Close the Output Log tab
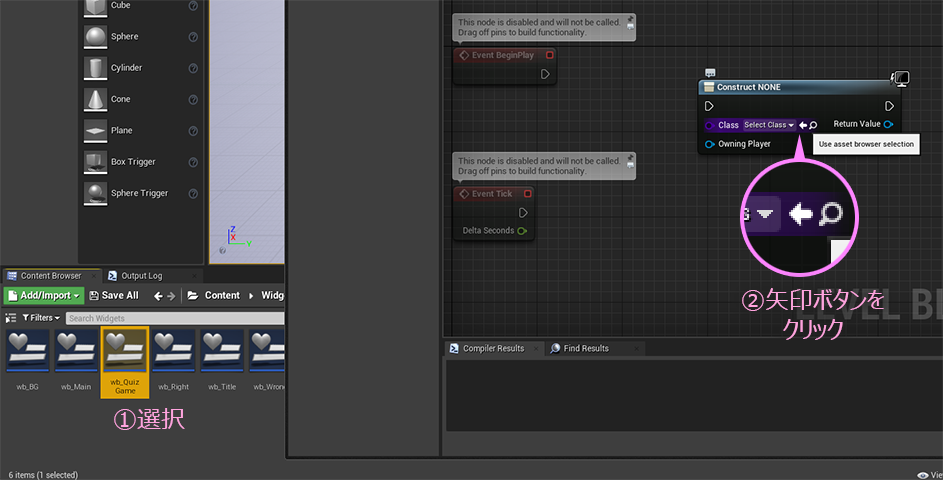The height and width of the screenshot is (480, 943). point(194,276)
